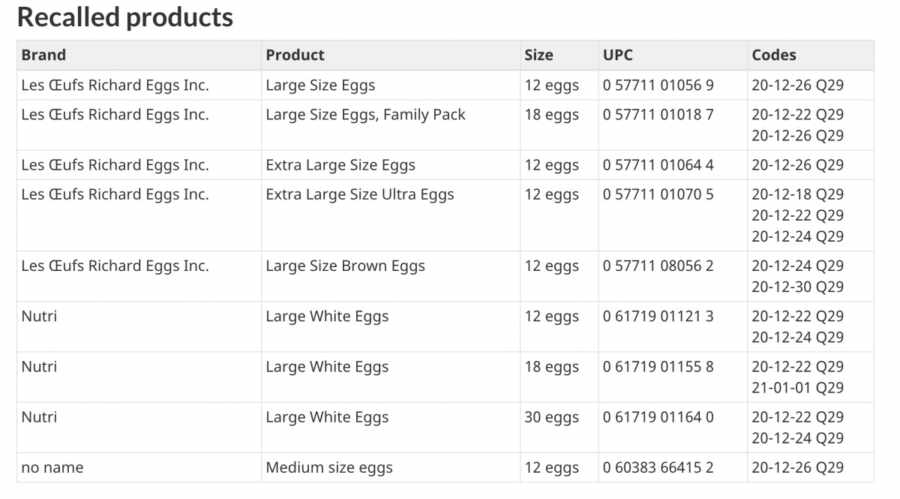Screen dimensions: 900x499
Task: Select code 20-12-30 Q29
Action: click(797, 287)
